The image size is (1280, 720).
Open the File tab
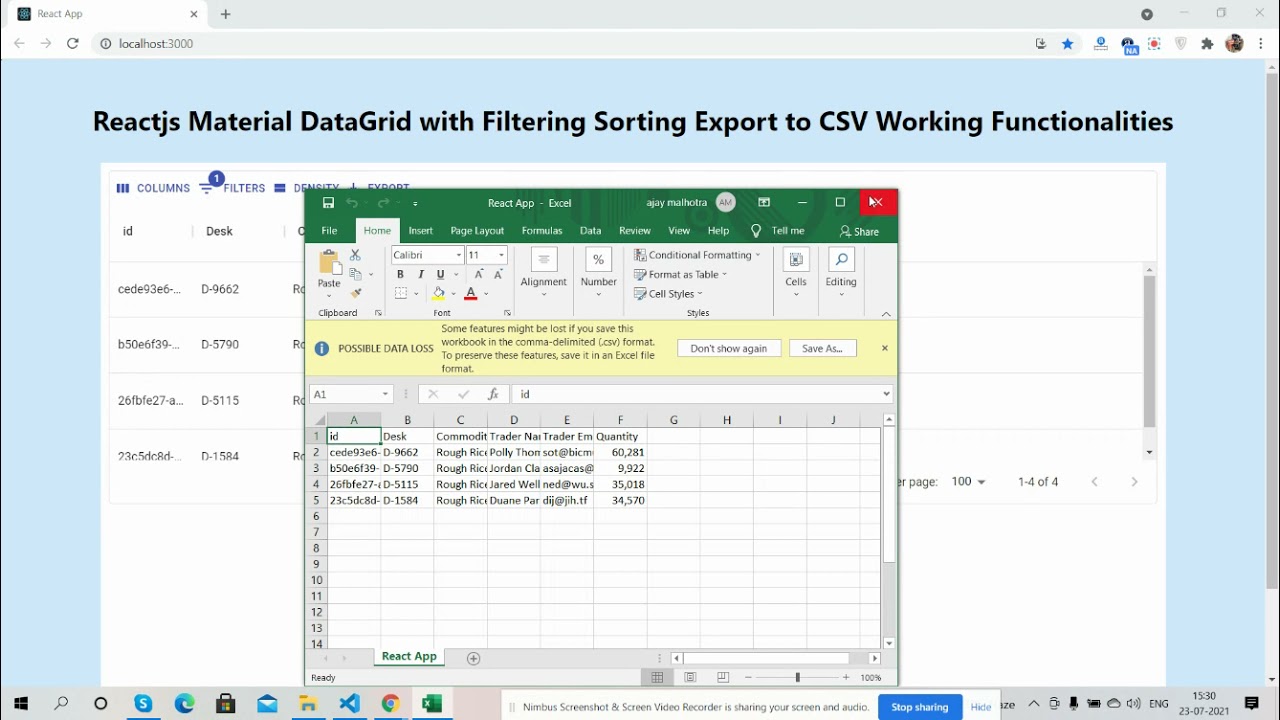pyautogui.click(x=329, y=231)
